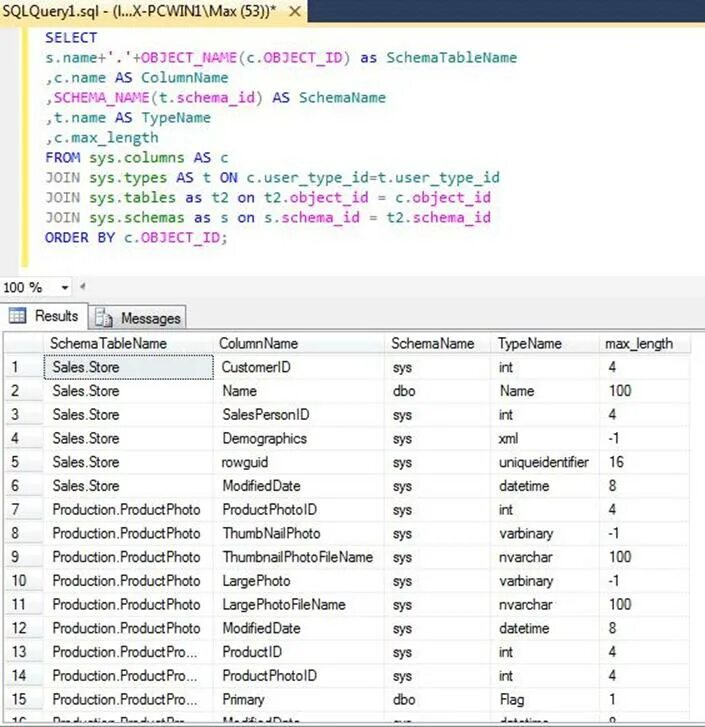Click Production.ProductPhoto cell in row 10
Viewport: 705px width, 727px height.
(x=128, y=581)
